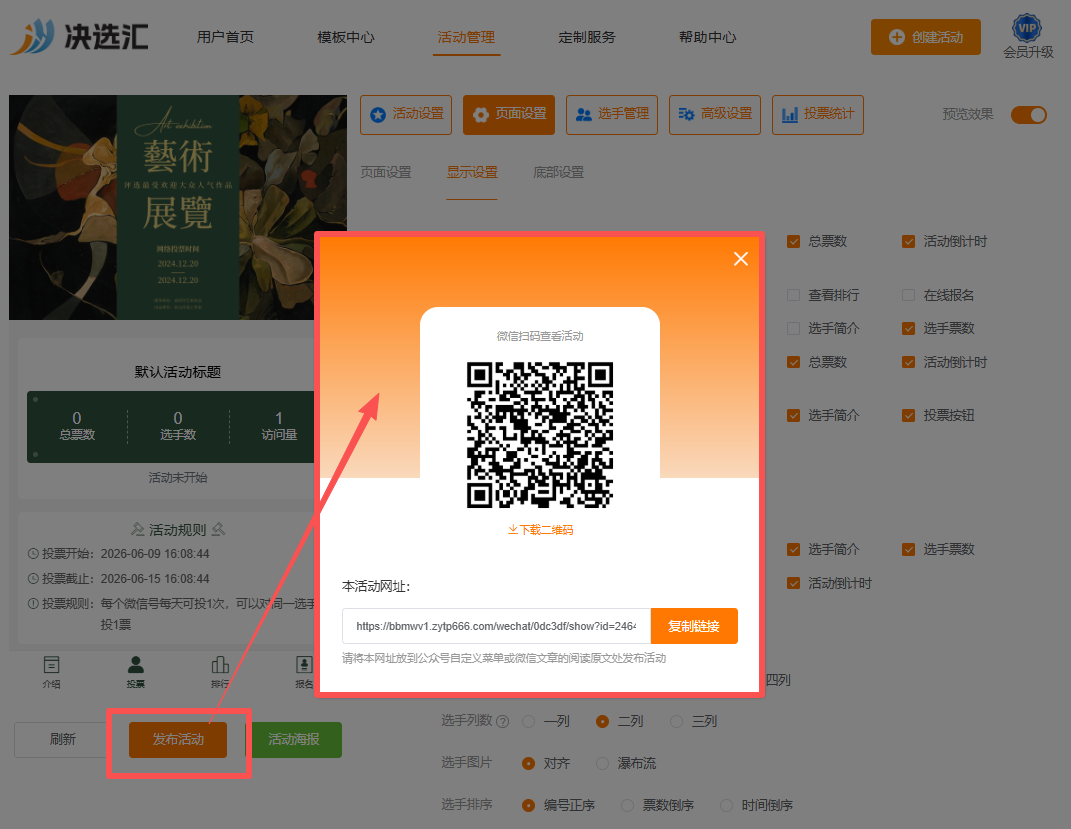The height and width of the screenshot is (829, 1071).
Task: Open 模板中心 menu
Action: click(346, 38)
